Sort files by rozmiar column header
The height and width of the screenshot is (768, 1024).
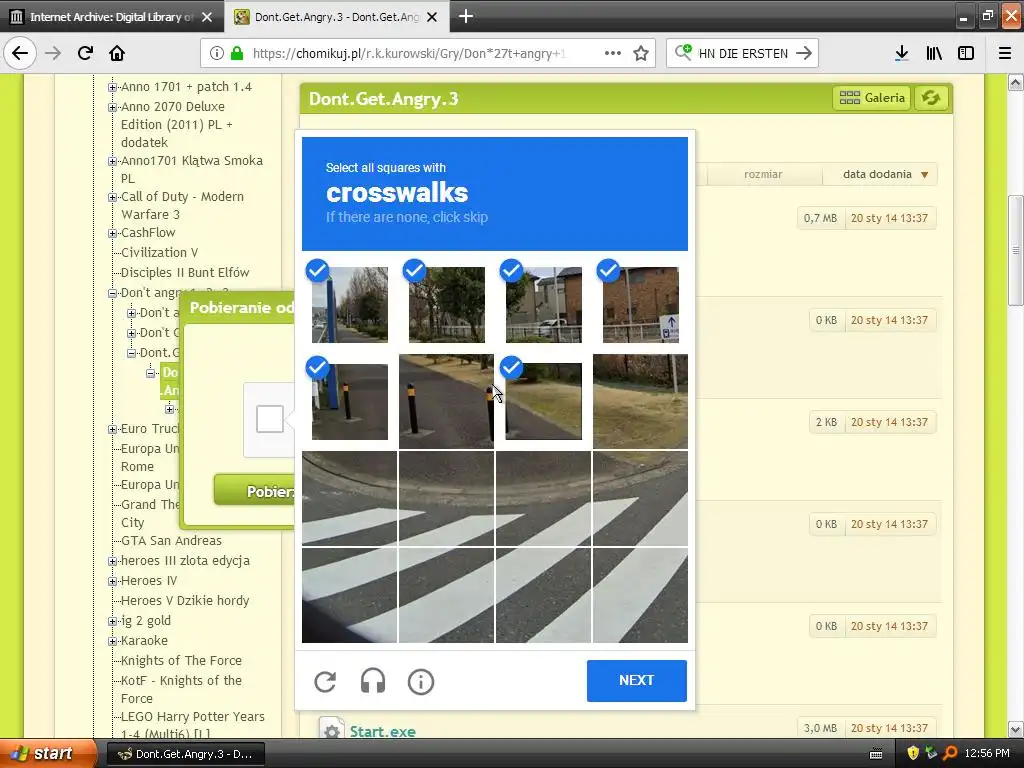763,174
